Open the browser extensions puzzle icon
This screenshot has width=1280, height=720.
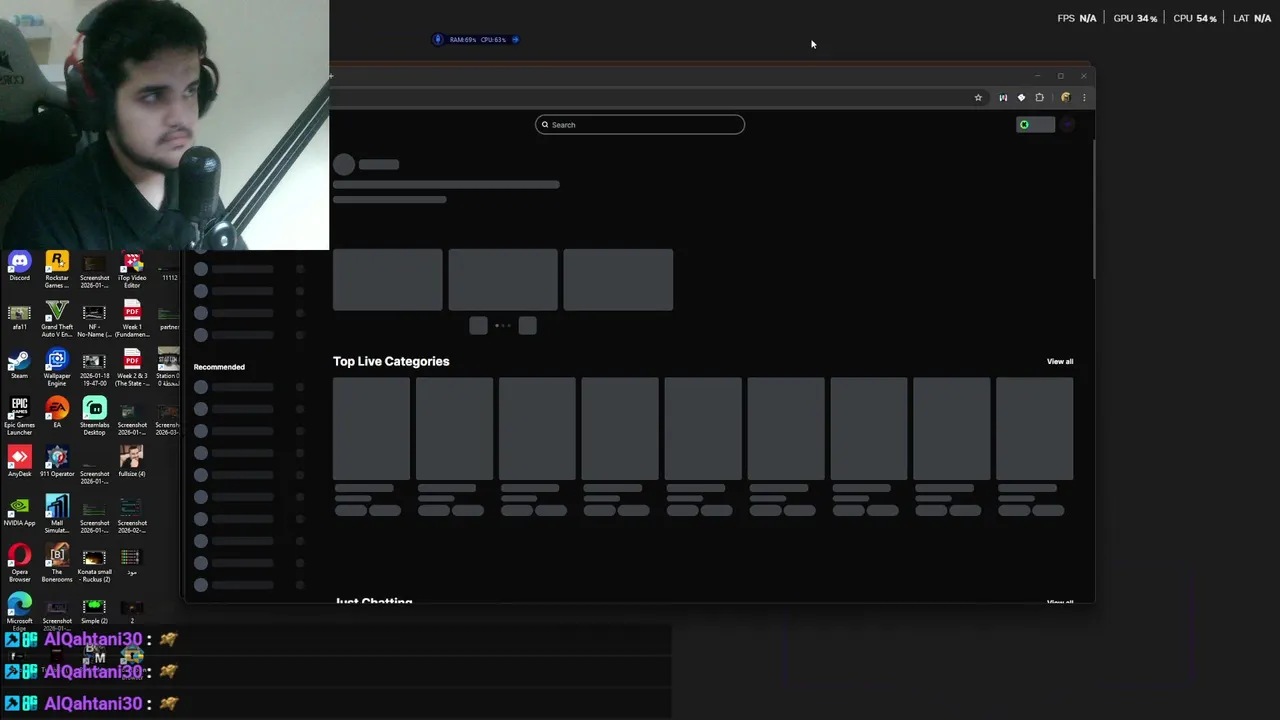point(1039,98)
